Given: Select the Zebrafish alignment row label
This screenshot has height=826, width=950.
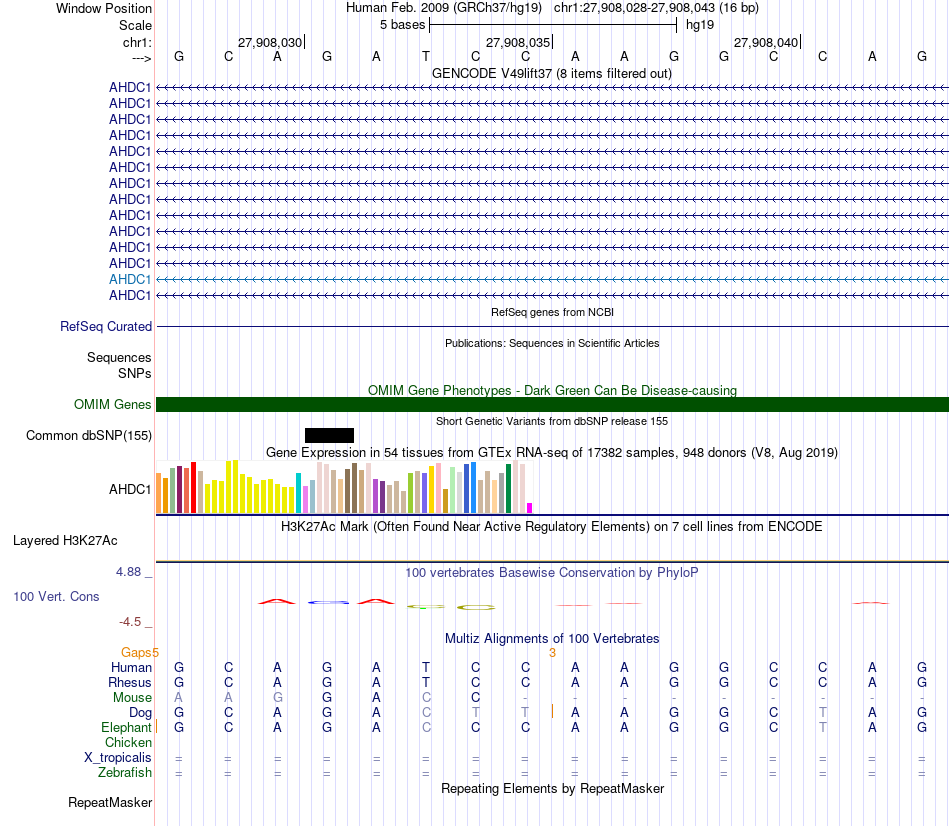Looking at the screenshot, I should tap(125, 773).
